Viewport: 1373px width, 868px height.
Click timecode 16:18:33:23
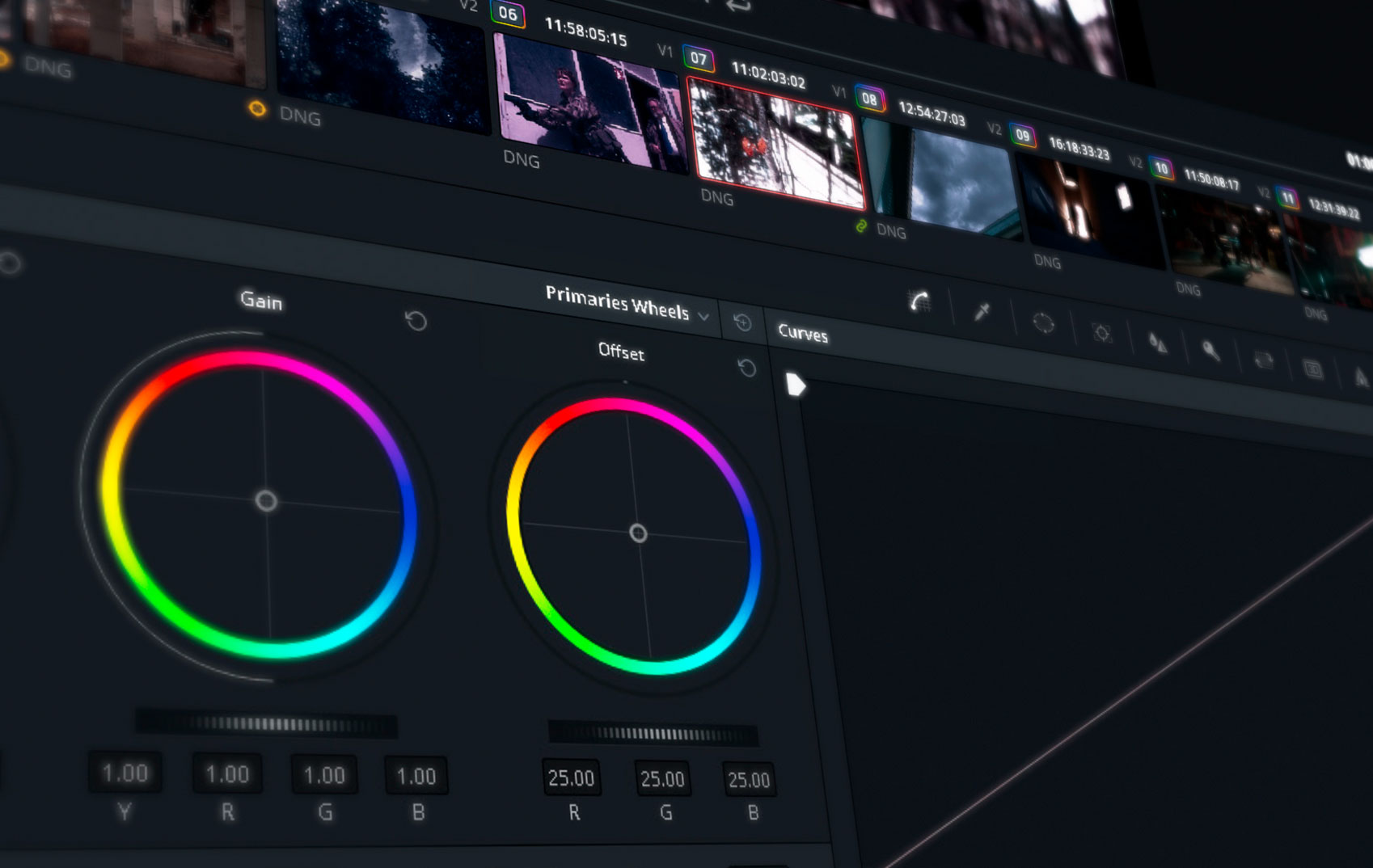click(x=1079, y=149)
